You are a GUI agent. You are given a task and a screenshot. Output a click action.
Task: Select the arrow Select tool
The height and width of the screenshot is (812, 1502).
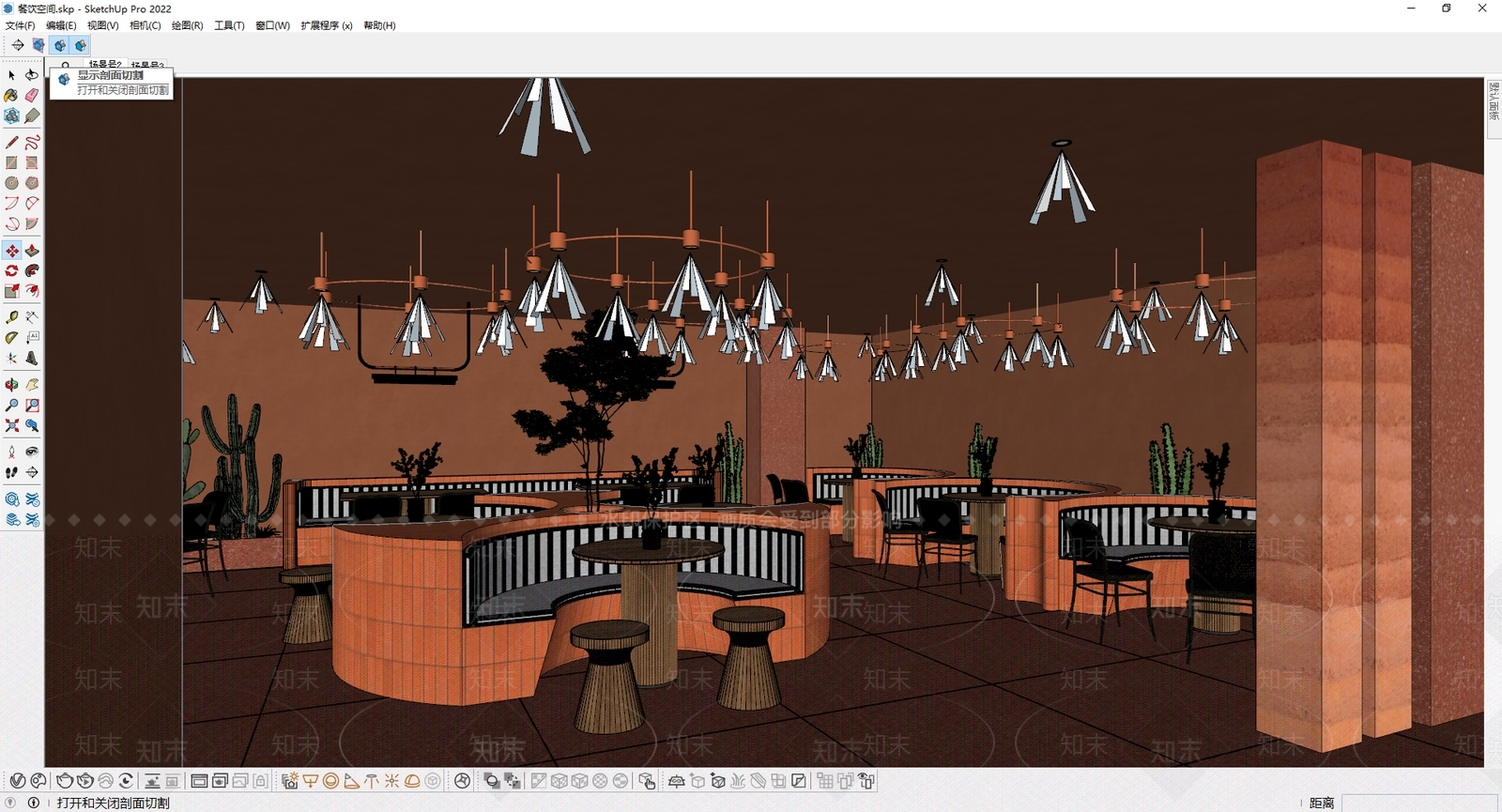click(11, 75)
